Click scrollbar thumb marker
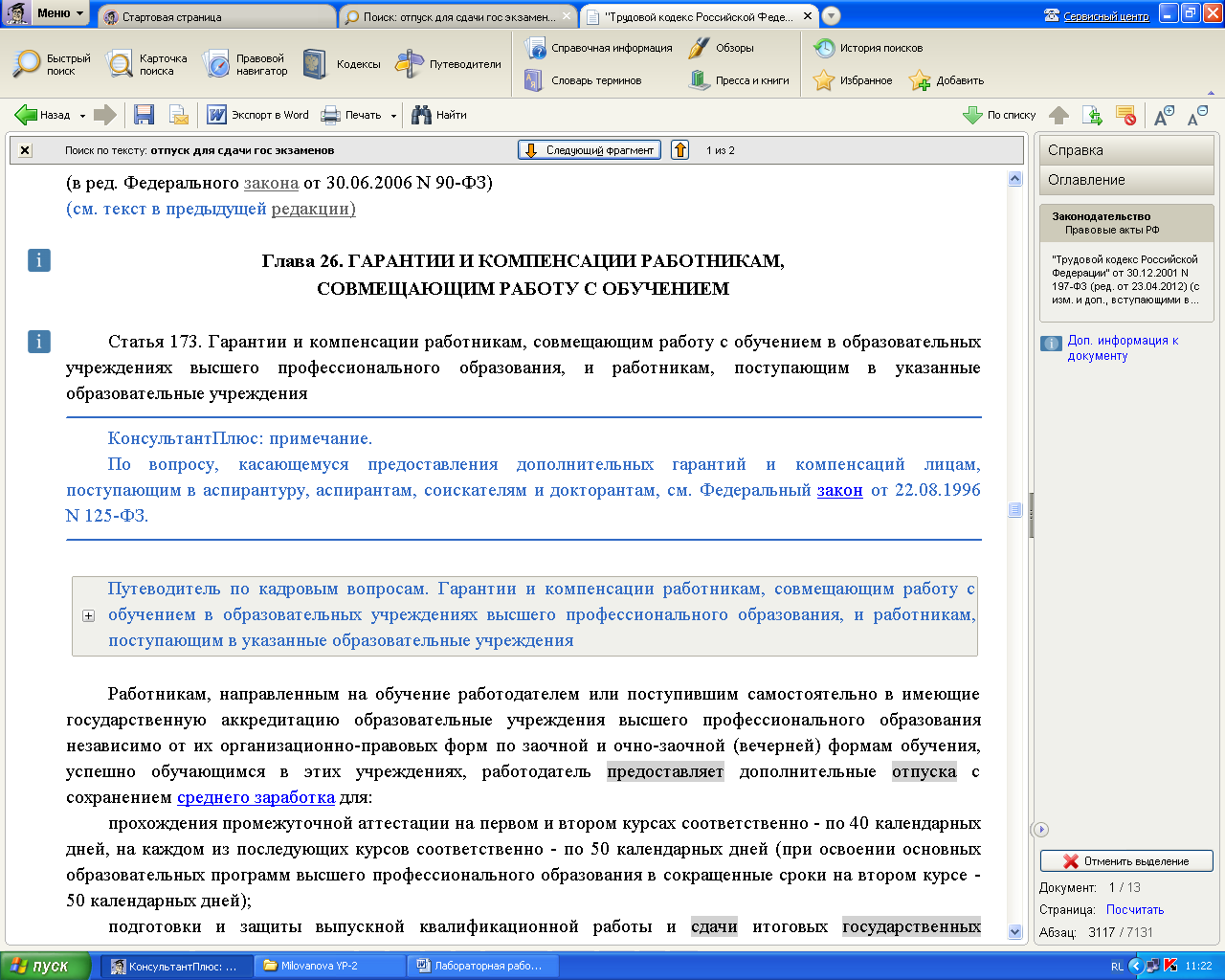 [x=1015, y=510]
